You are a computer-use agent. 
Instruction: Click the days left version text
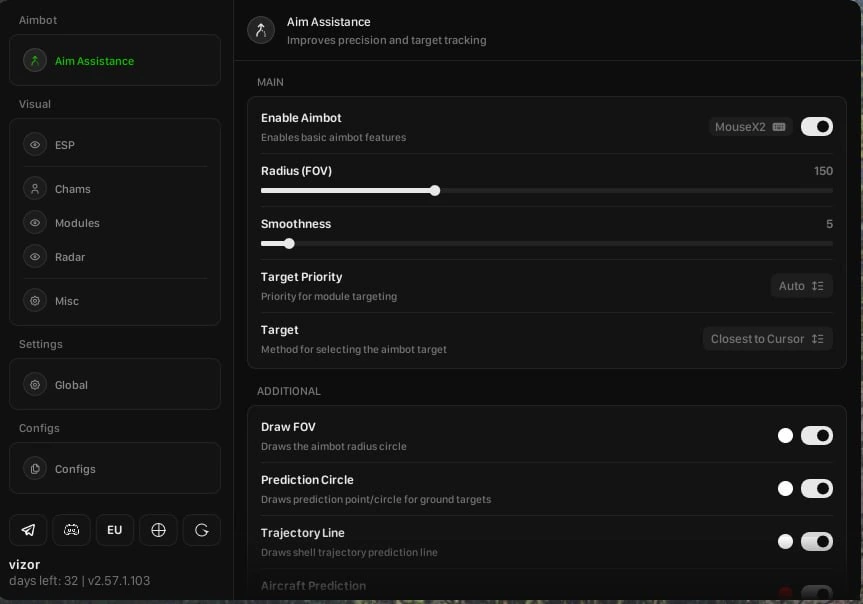point(79,580)
